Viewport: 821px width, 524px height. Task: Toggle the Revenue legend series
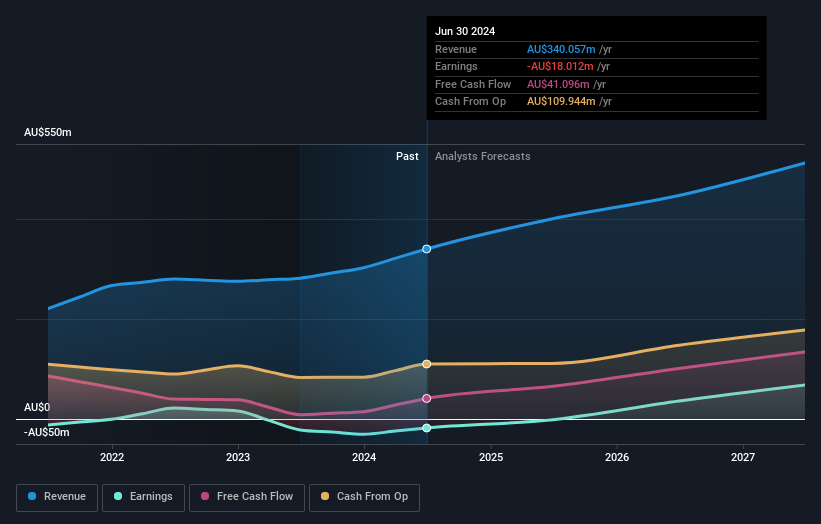(57, 497)
